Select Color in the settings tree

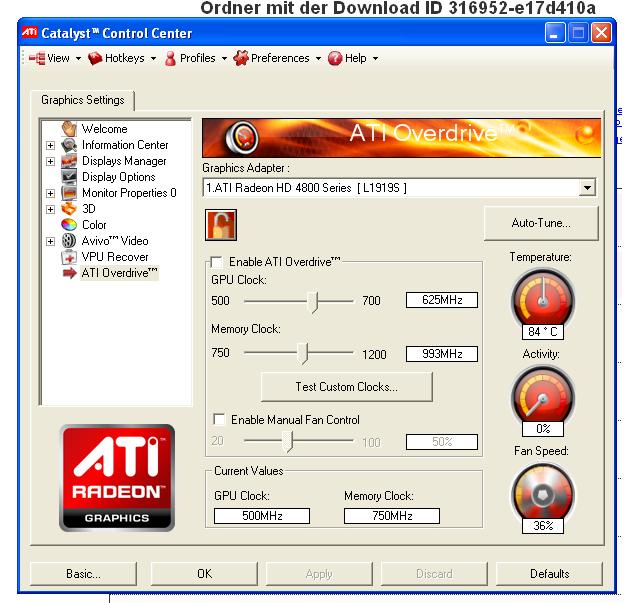pos(94,225)
